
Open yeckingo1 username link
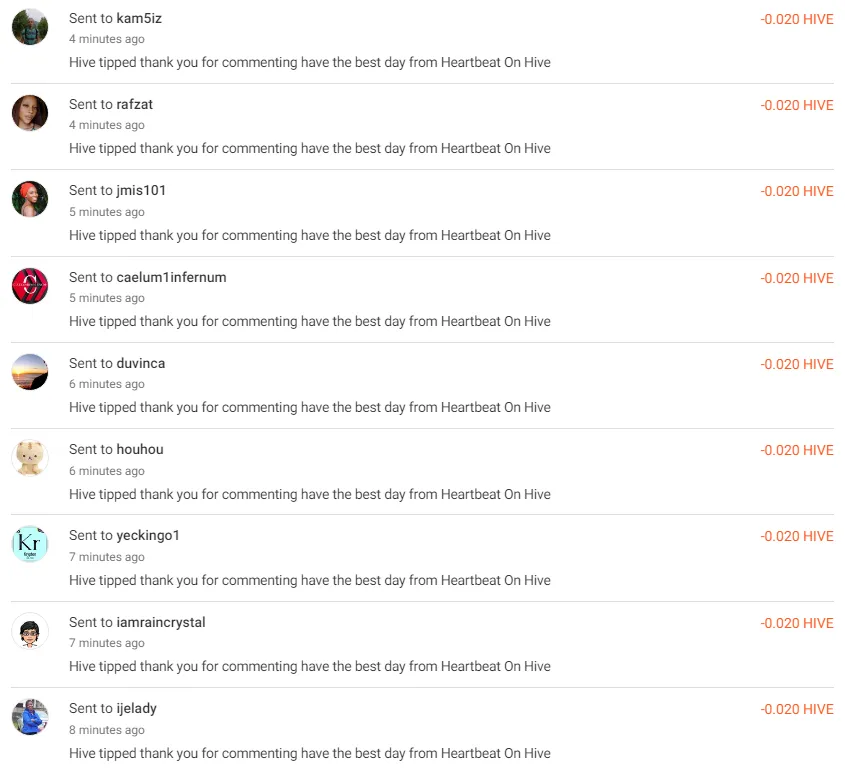pyautogui.click(x=148, y=536)
